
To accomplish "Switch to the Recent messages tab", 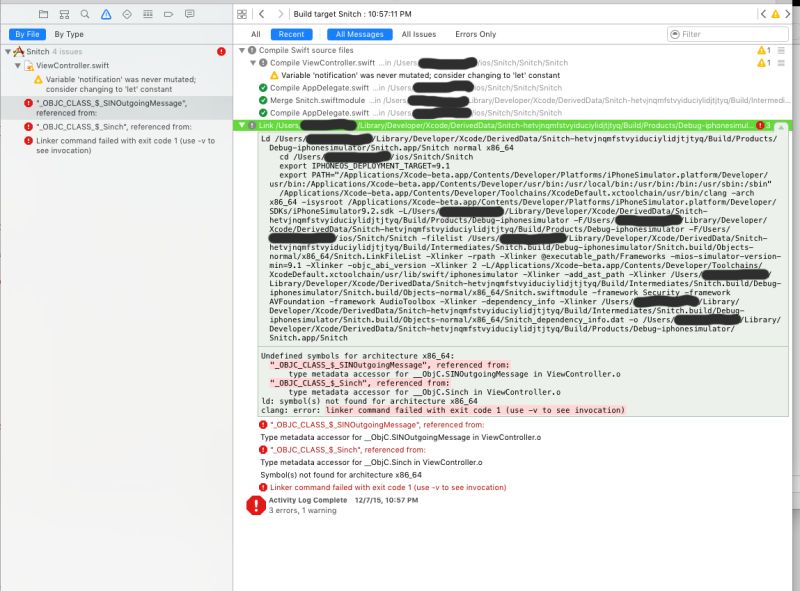I will (x=291, y=33).
